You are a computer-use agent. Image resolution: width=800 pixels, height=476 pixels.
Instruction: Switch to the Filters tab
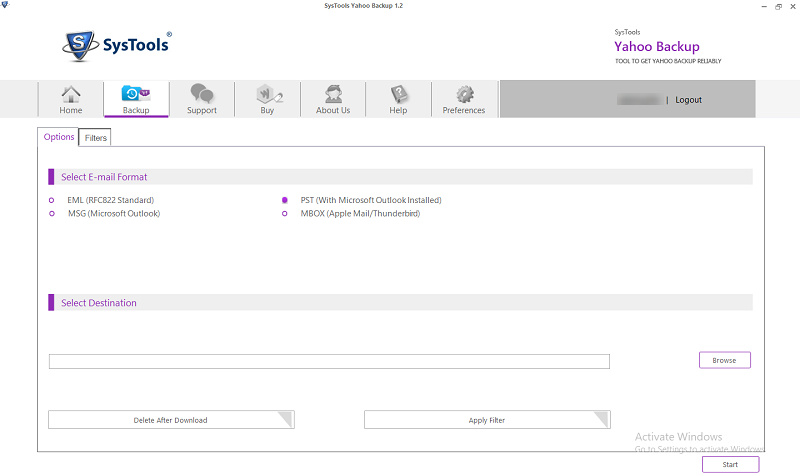(x=95, y=138)
